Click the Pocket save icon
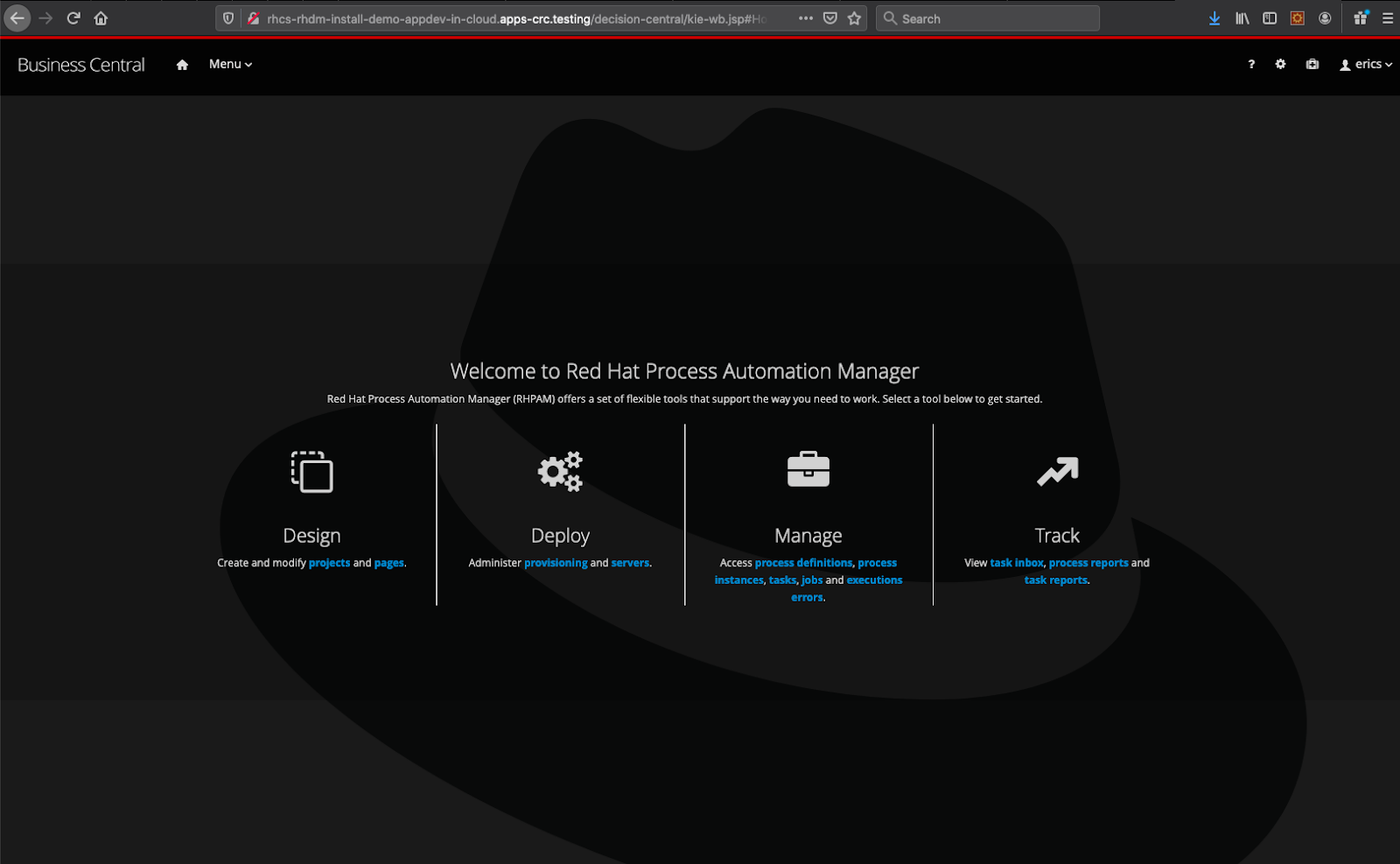The image size is (1400, 864). pos(830,18)
